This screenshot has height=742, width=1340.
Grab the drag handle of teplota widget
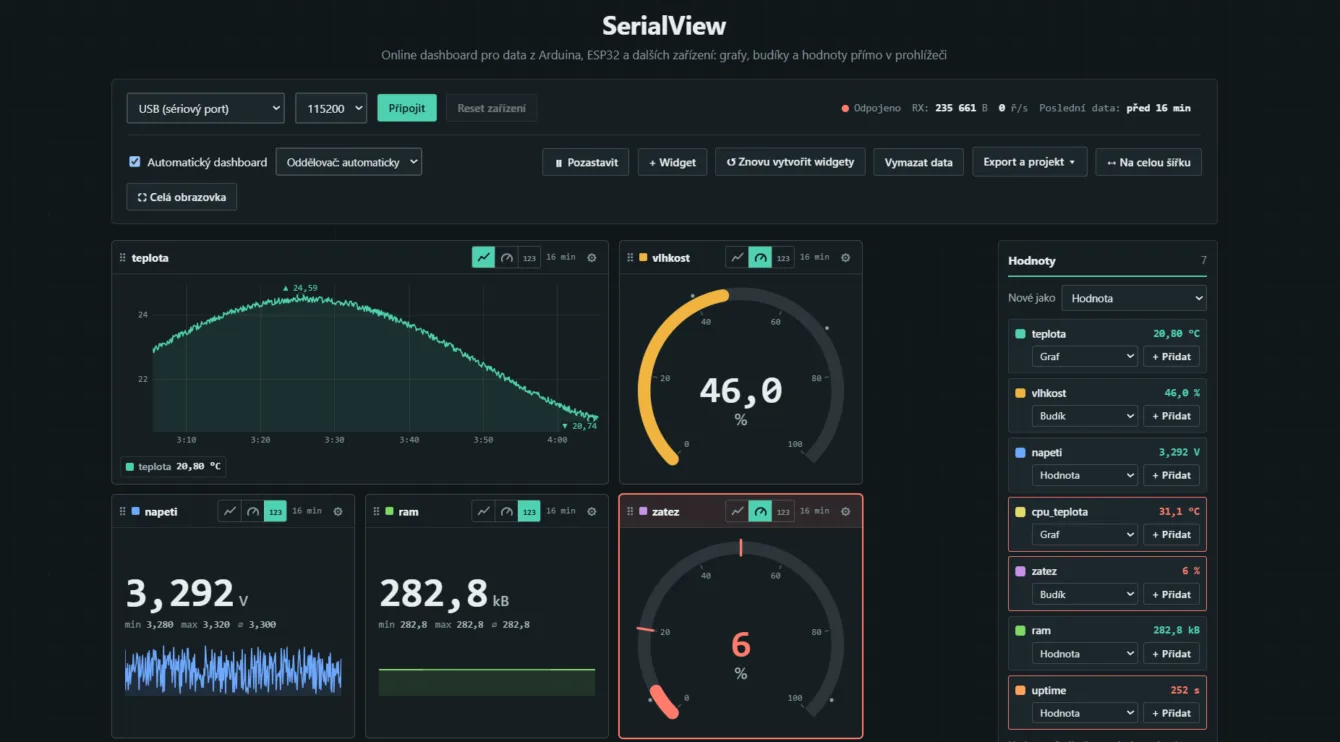tap(123, 258)
